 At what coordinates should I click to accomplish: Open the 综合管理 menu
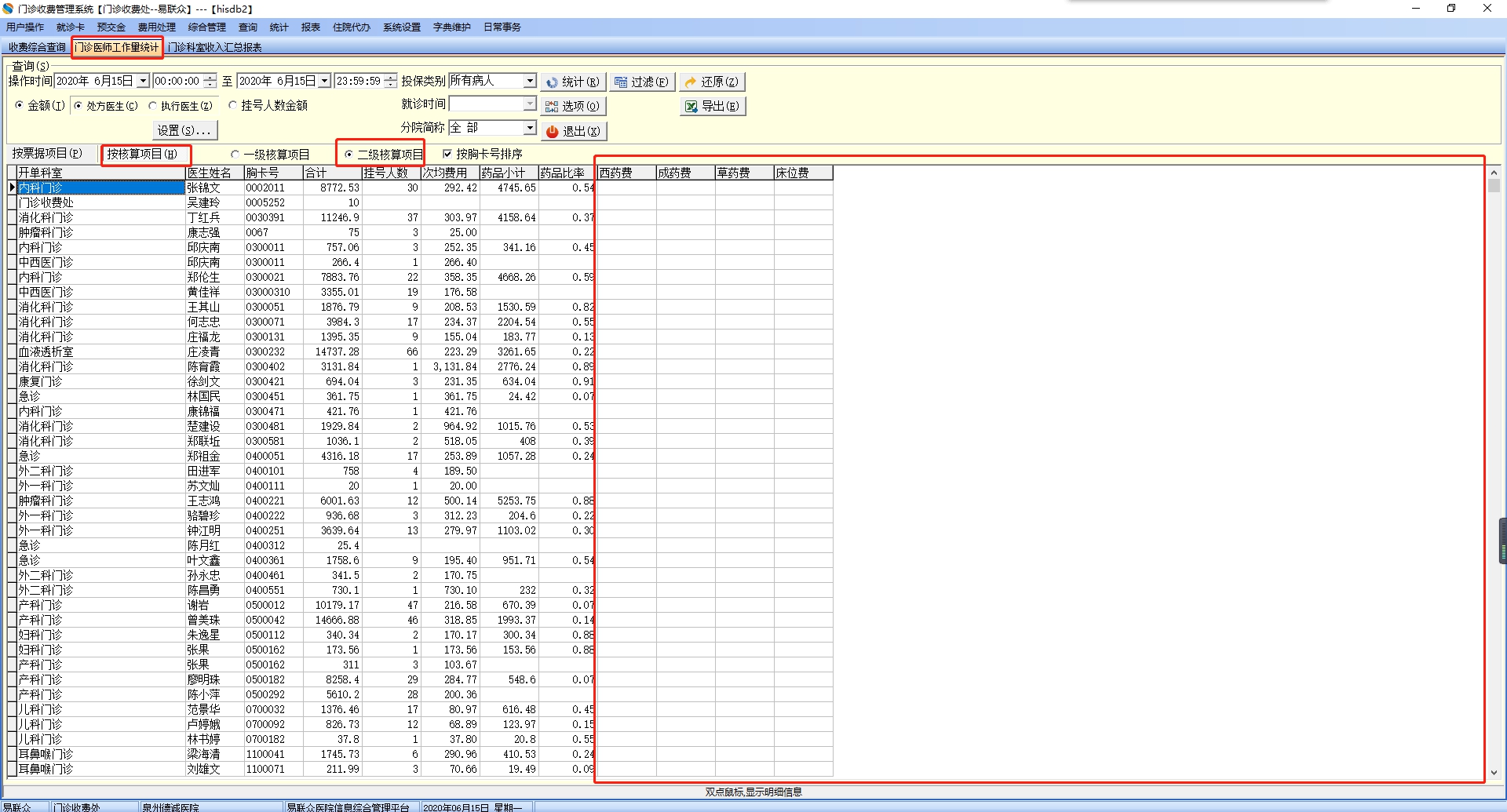[207, 27]
